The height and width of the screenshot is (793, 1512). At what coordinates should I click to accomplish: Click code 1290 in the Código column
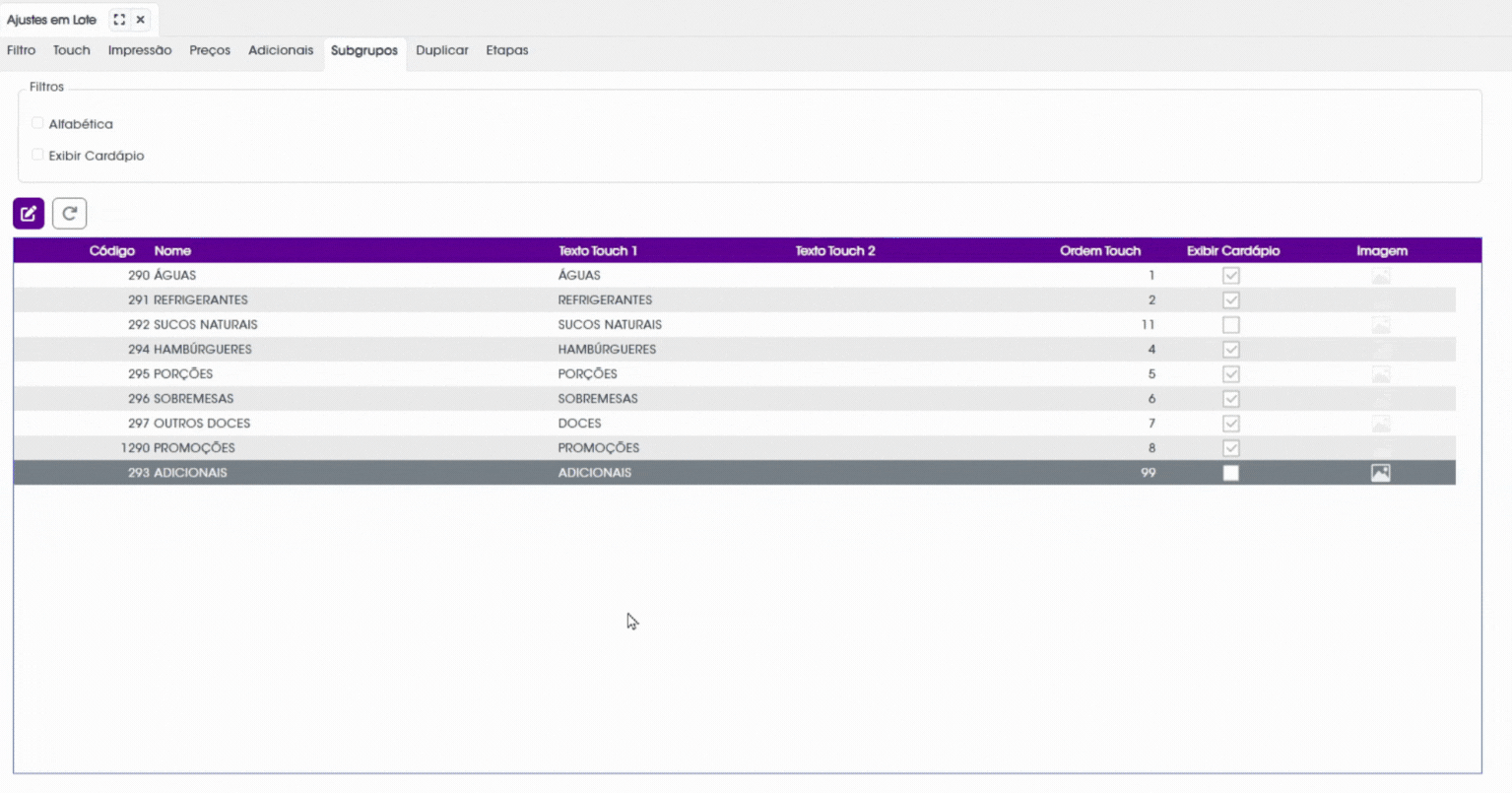coord(135,448)
